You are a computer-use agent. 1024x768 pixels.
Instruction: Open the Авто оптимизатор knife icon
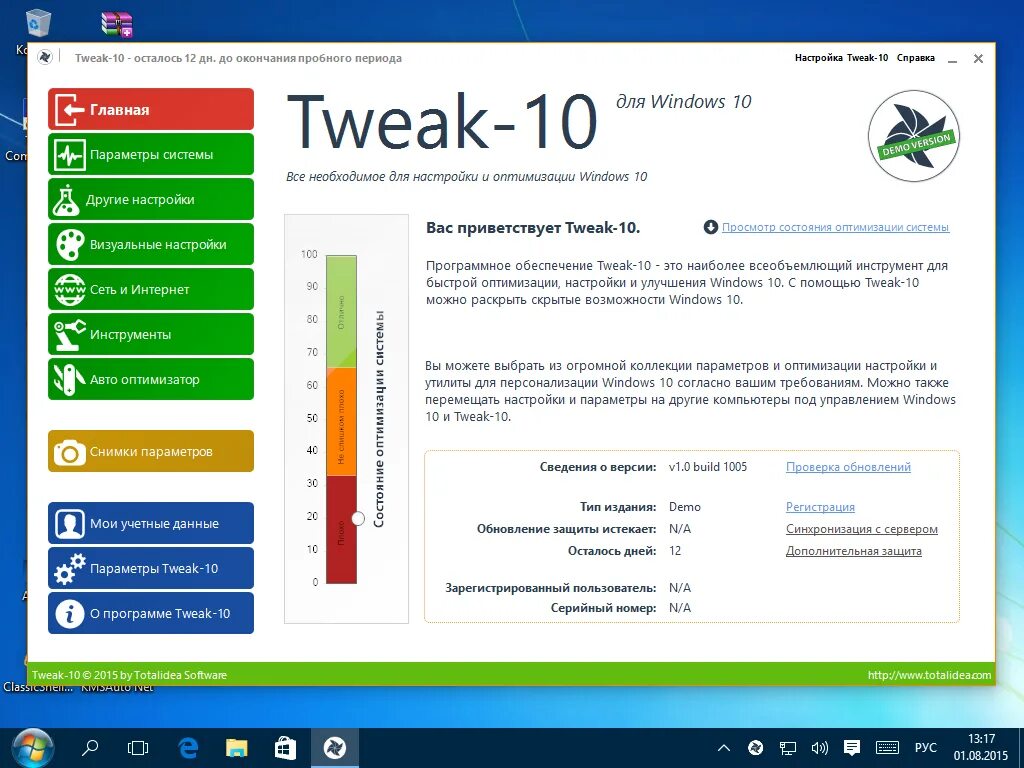pyautogui.click(x=69, y=379)
